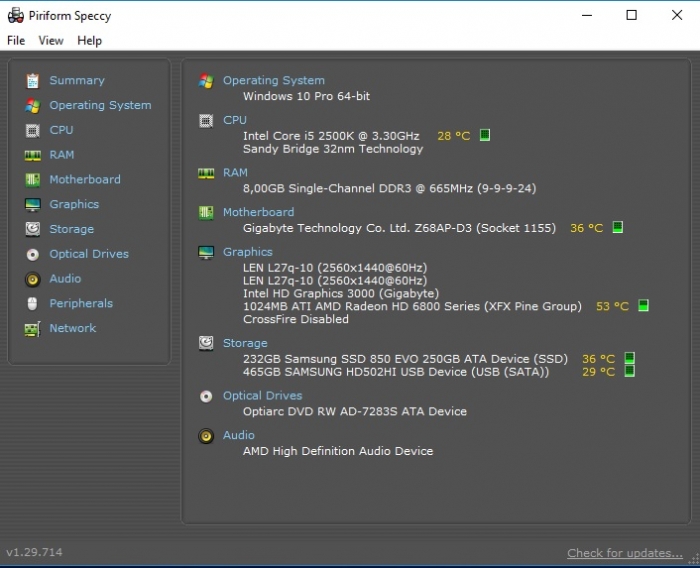Click 'Intel HD Graphics 3000 (Gigabyte)' text
This screenshot has width=700, height=568.
(x=341, y=293)
